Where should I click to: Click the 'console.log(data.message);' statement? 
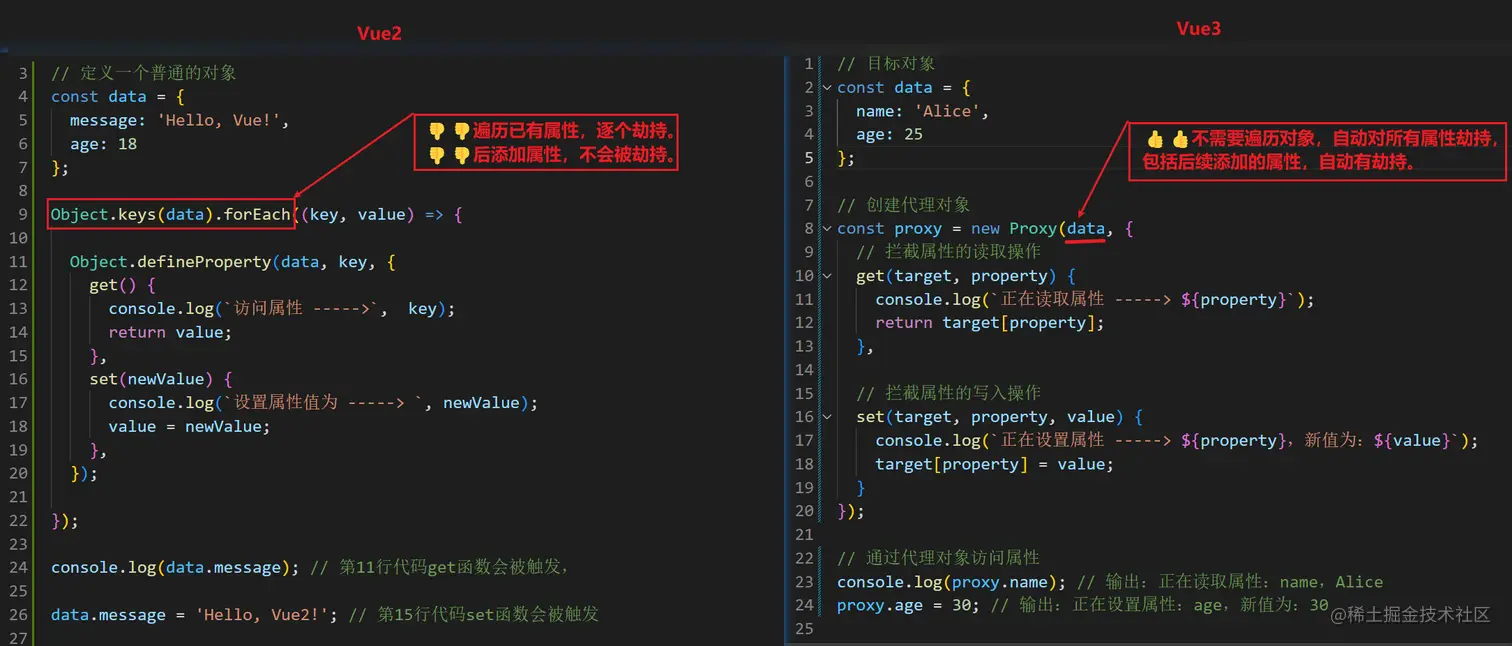pos(175,568)
